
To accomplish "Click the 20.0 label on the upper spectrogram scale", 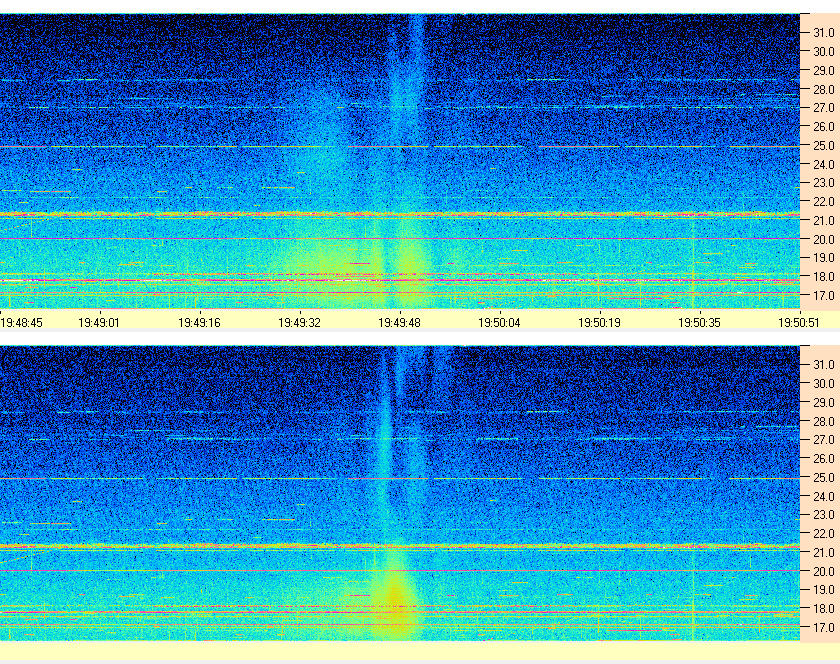I will pos(824,240).
